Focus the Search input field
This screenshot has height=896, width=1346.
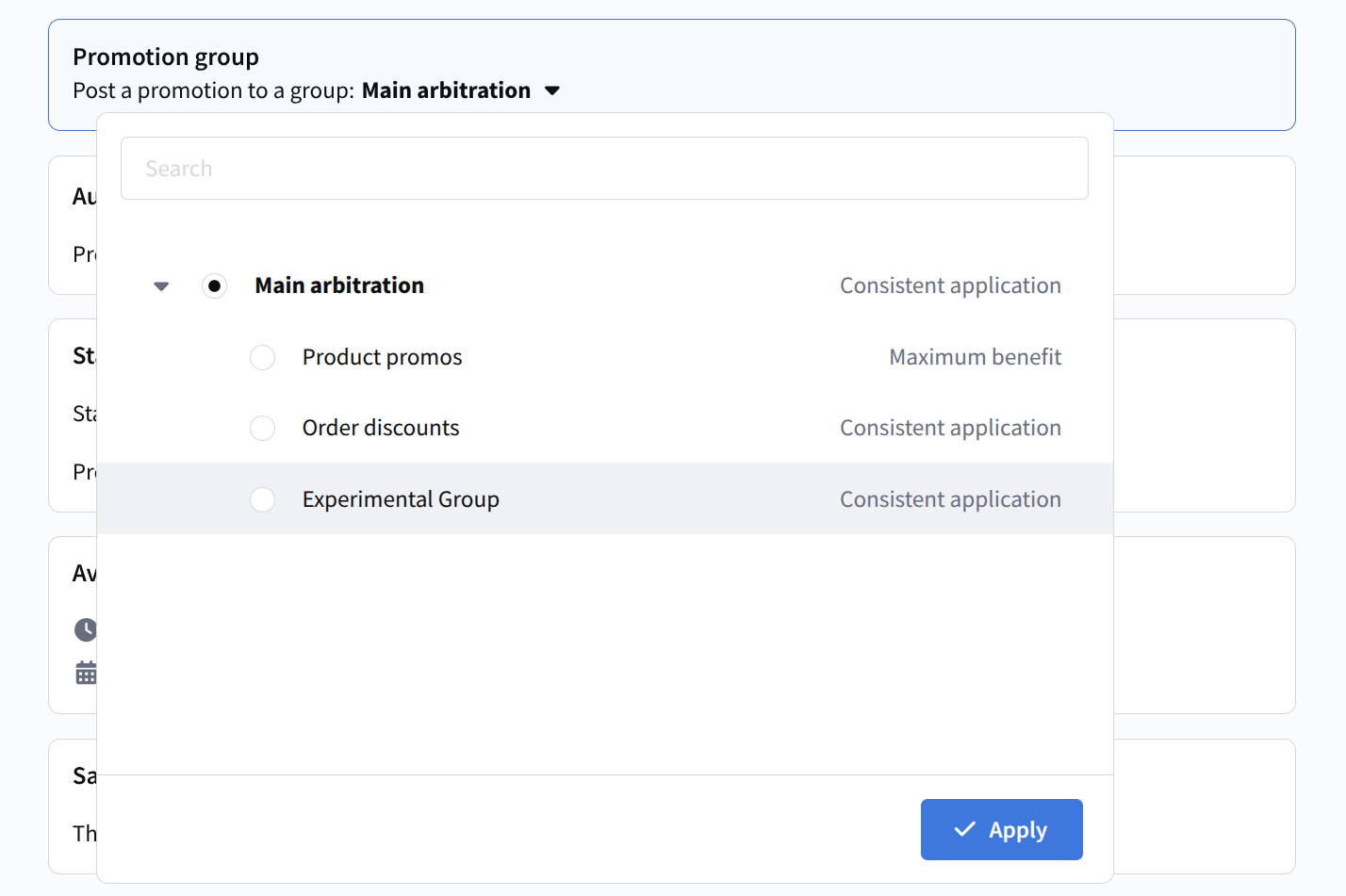(x=604, y=169)
